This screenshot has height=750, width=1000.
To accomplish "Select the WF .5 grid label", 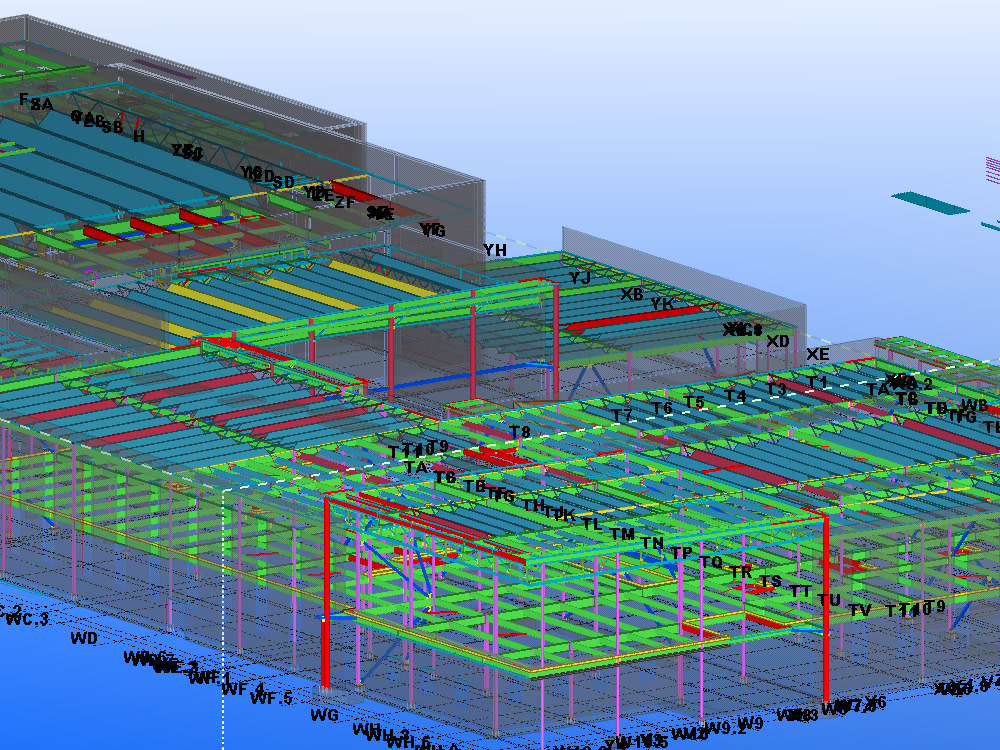I will [x=271, y=698].
